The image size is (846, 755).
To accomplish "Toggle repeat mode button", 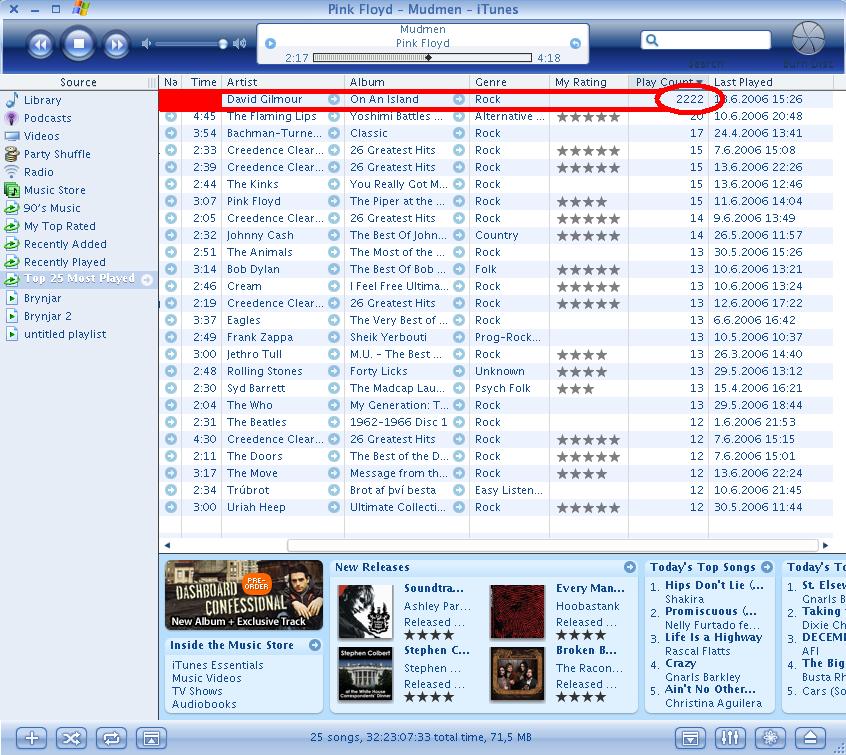I will 111,738.
